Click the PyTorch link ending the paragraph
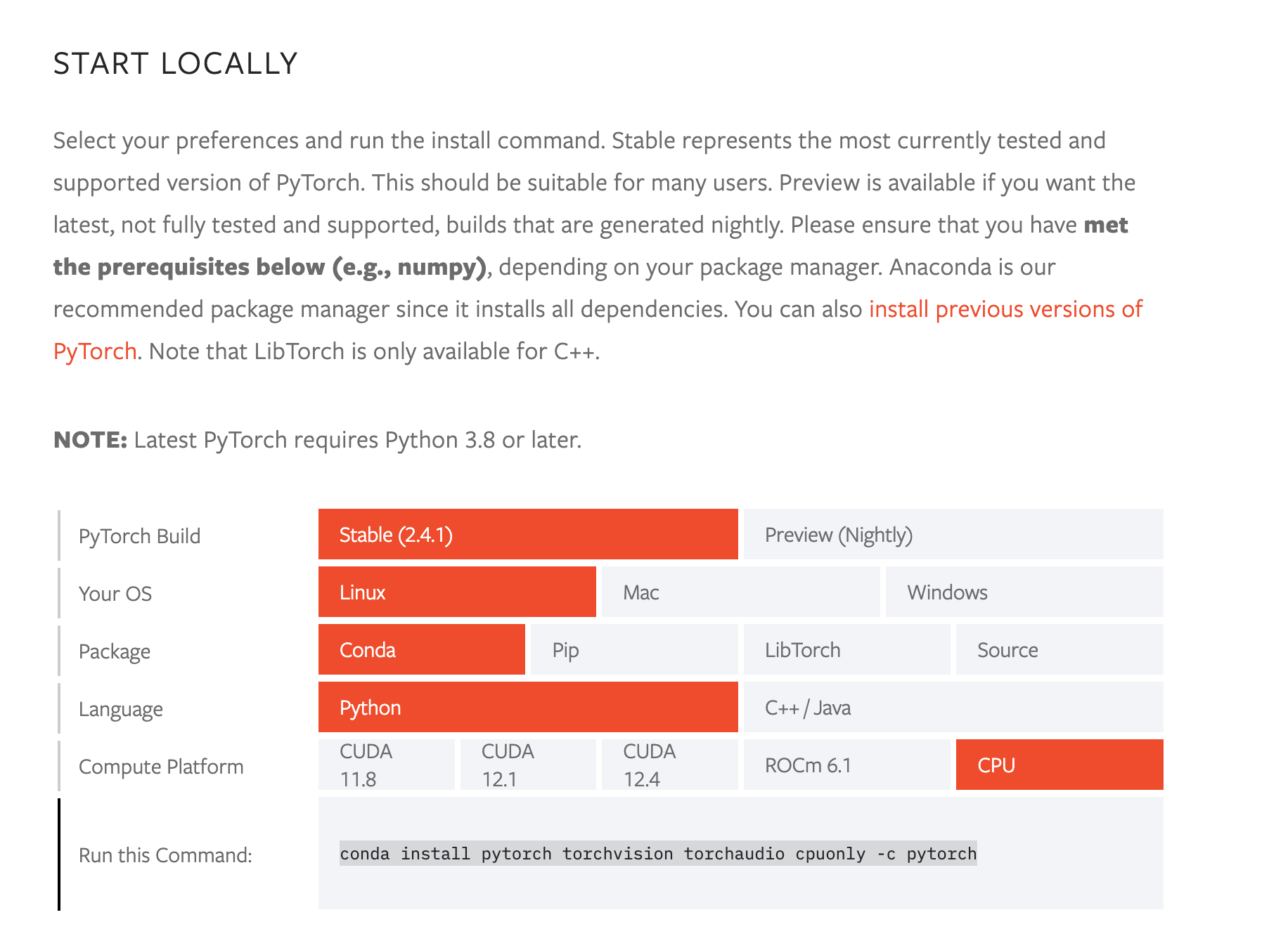The height and width of the screenshot is (929, 1288). (95, 351)
